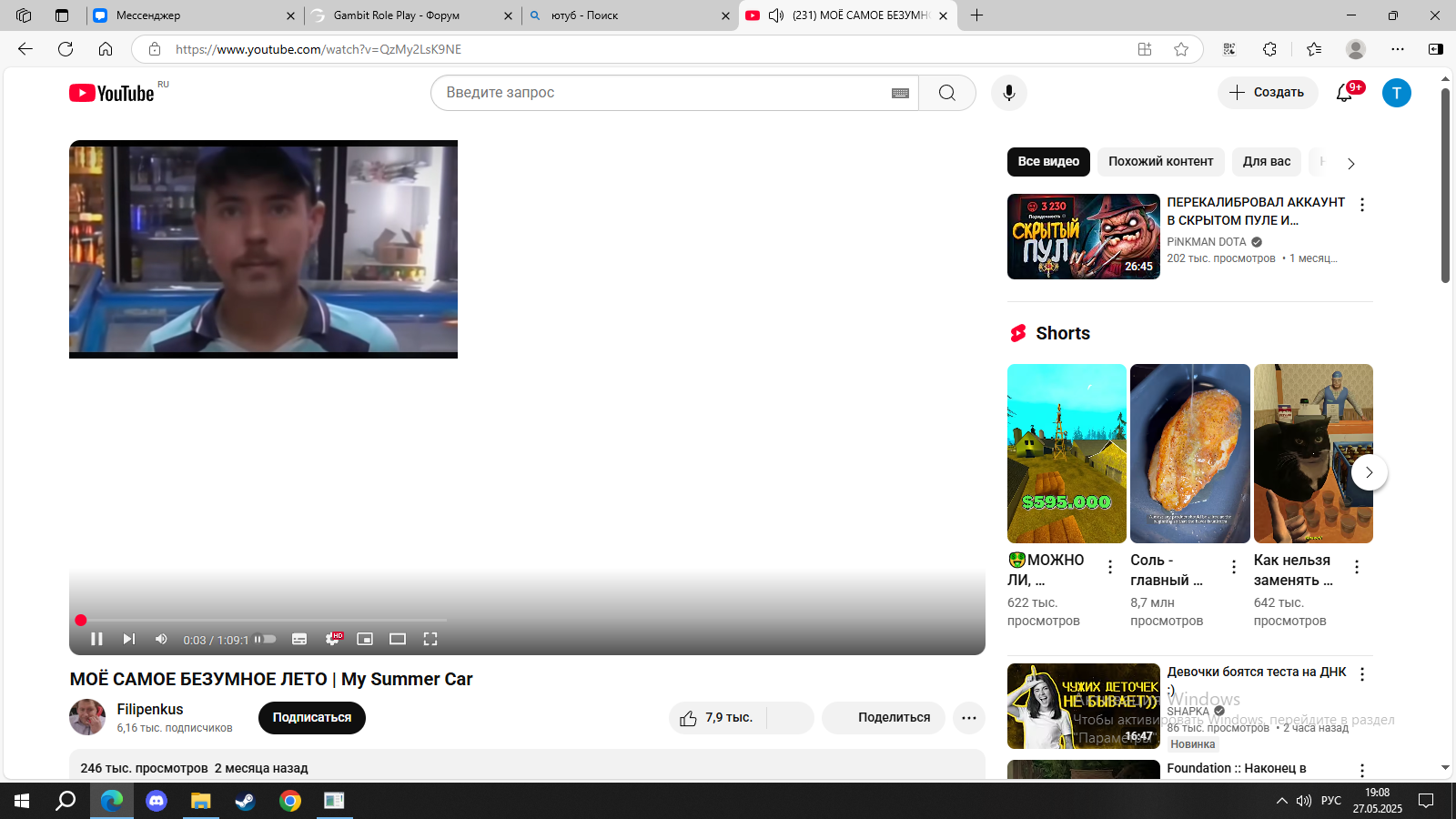Screen dimensions: 1456x819
Task: Click the Поделиться share button
Action: [x=884, y=718]
